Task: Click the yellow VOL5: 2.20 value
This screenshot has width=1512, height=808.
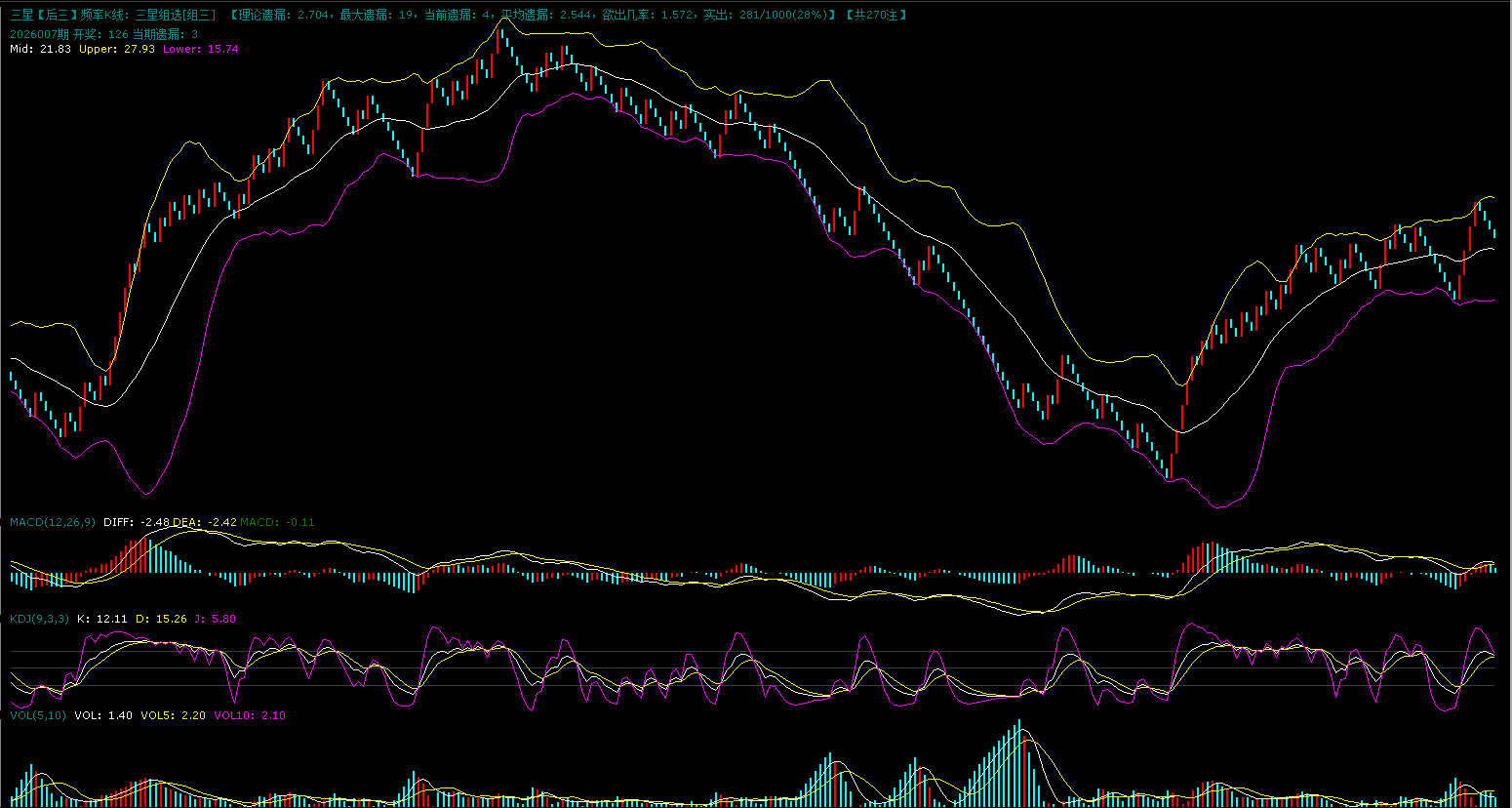Action: click(174, 715)
